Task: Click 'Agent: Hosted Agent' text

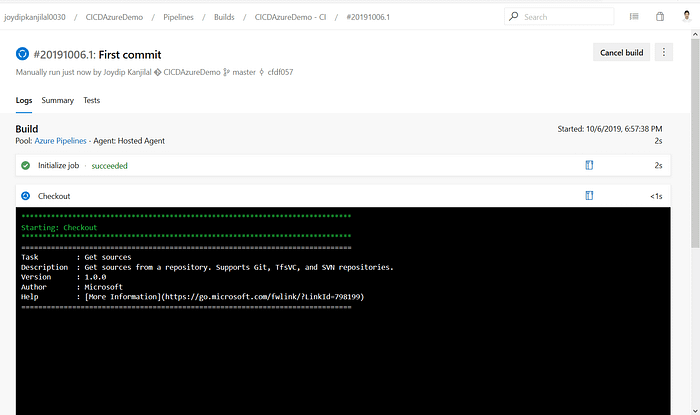Action: (x=129, y=141)
